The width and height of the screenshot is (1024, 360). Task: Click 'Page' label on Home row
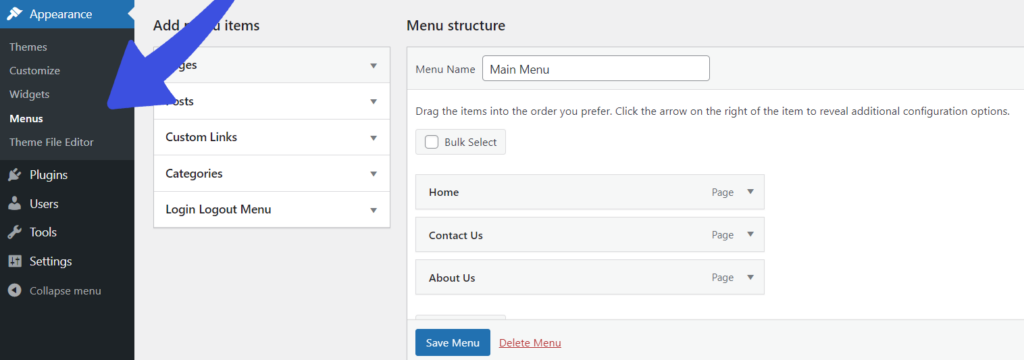tap(723, 193)
